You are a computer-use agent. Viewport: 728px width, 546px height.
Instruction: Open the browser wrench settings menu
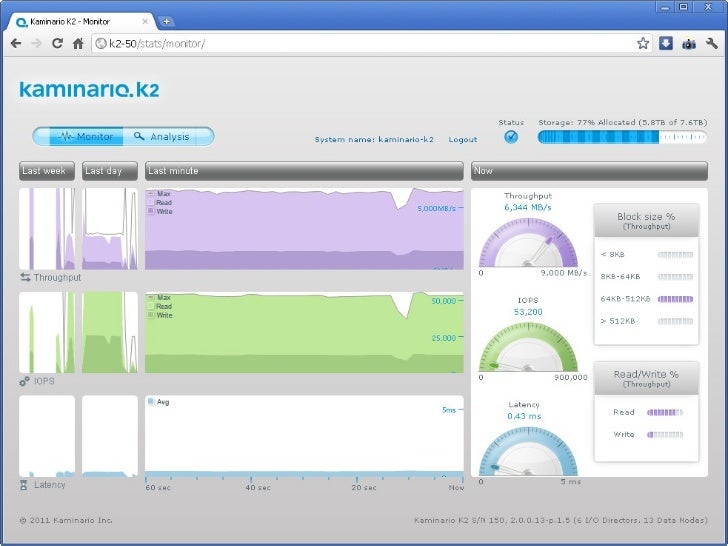pos(711,44)
